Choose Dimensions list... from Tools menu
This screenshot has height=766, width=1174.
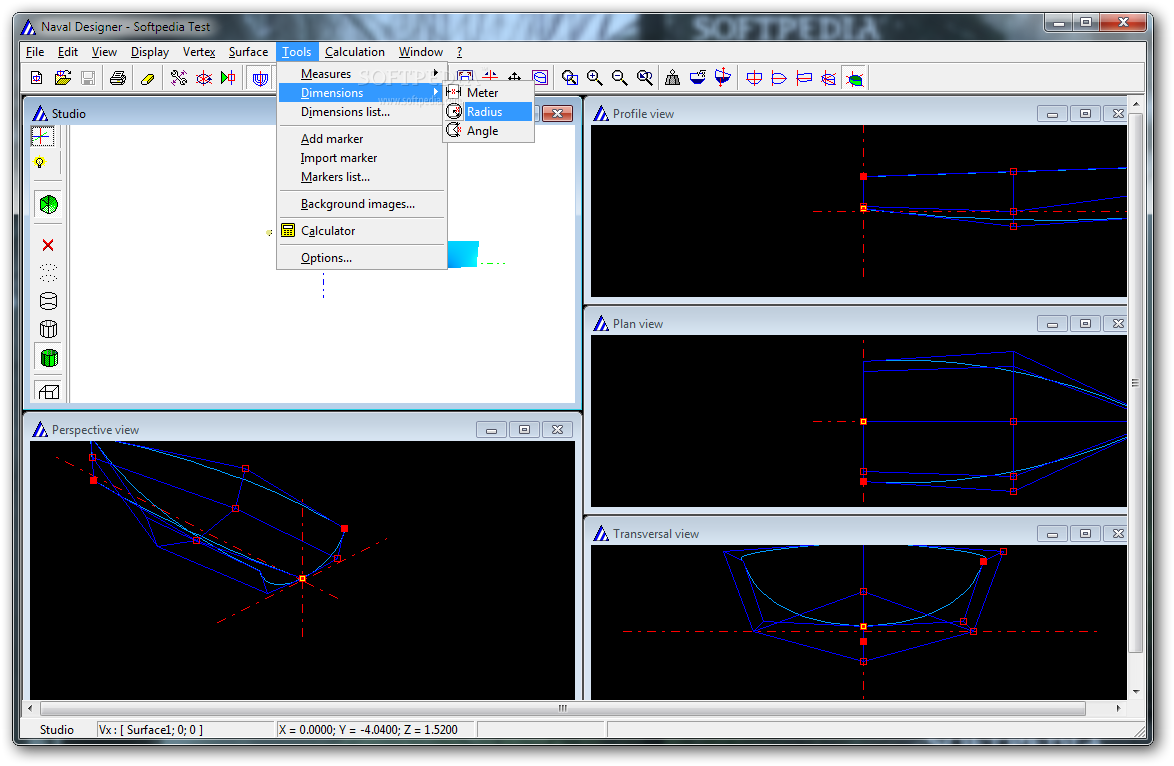[362, 112]
